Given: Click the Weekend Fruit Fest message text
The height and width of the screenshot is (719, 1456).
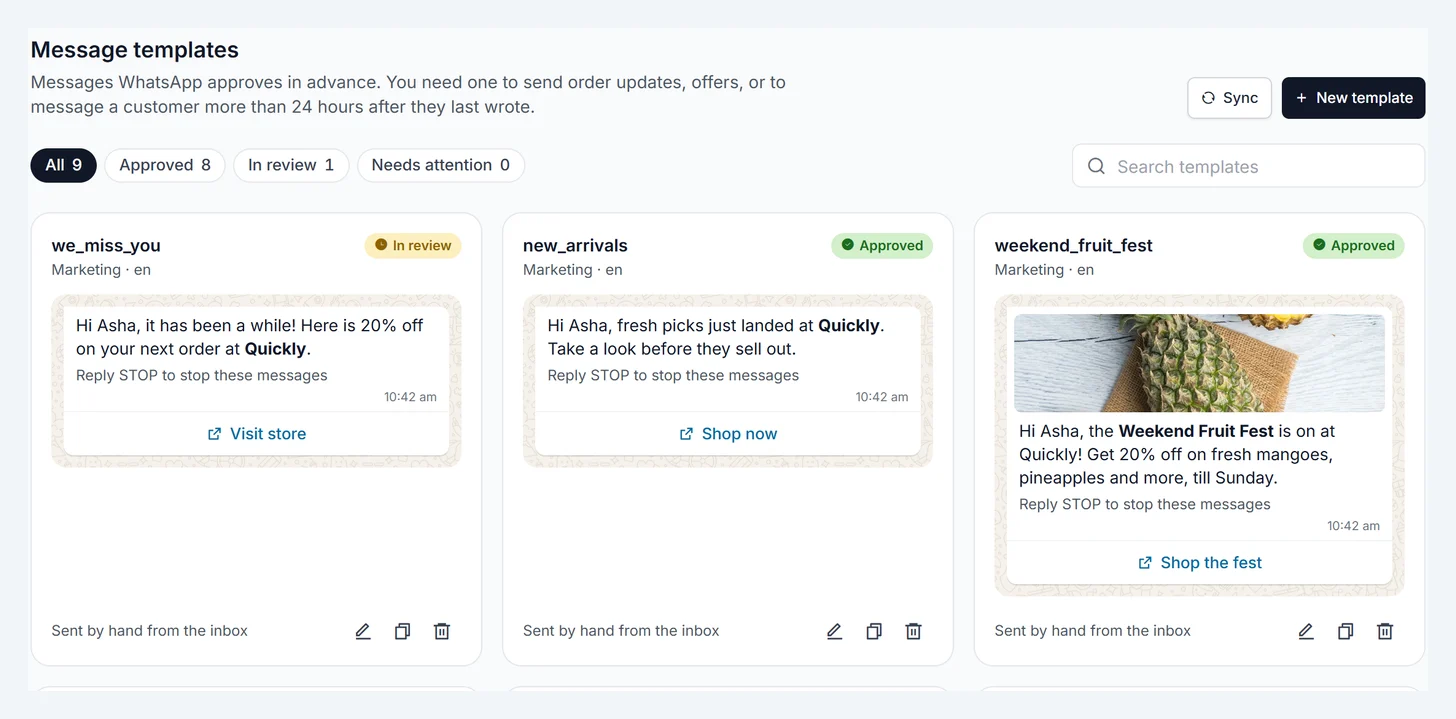Looking at the screenshot, I should click(x=1177, y=455).
